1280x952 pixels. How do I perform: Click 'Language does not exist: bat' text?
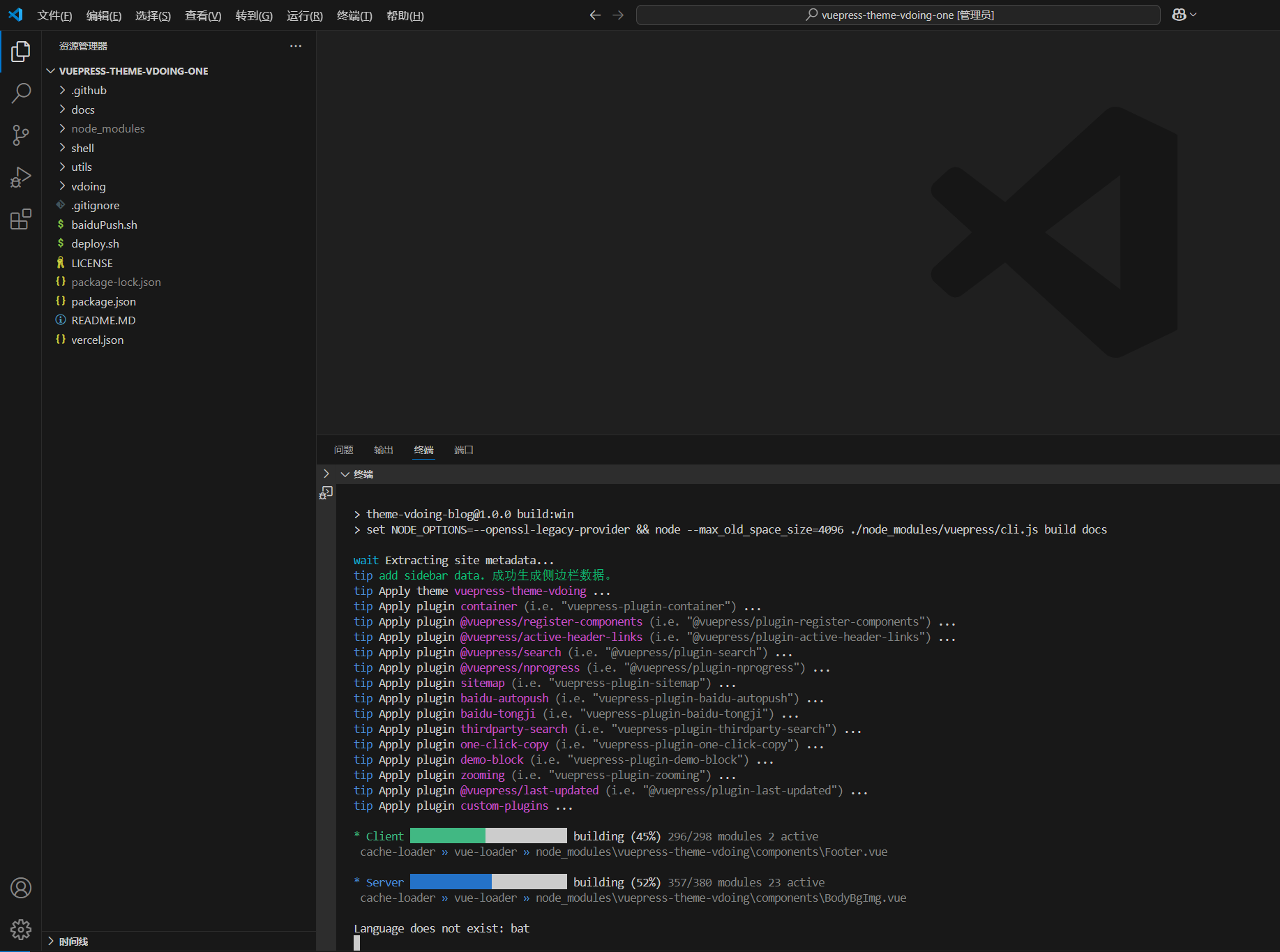tap(442, 928)
